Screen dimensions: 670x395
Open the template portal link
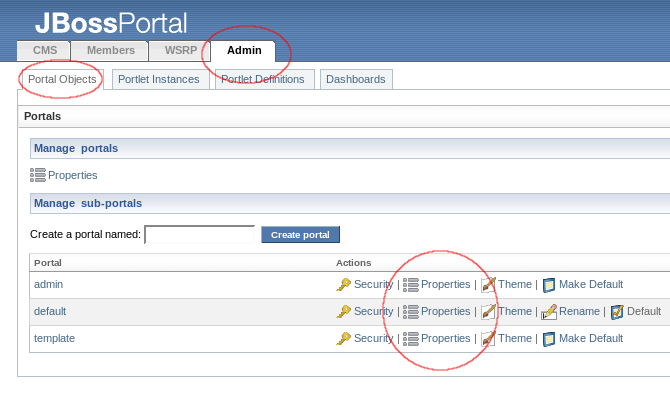[54, 339]
